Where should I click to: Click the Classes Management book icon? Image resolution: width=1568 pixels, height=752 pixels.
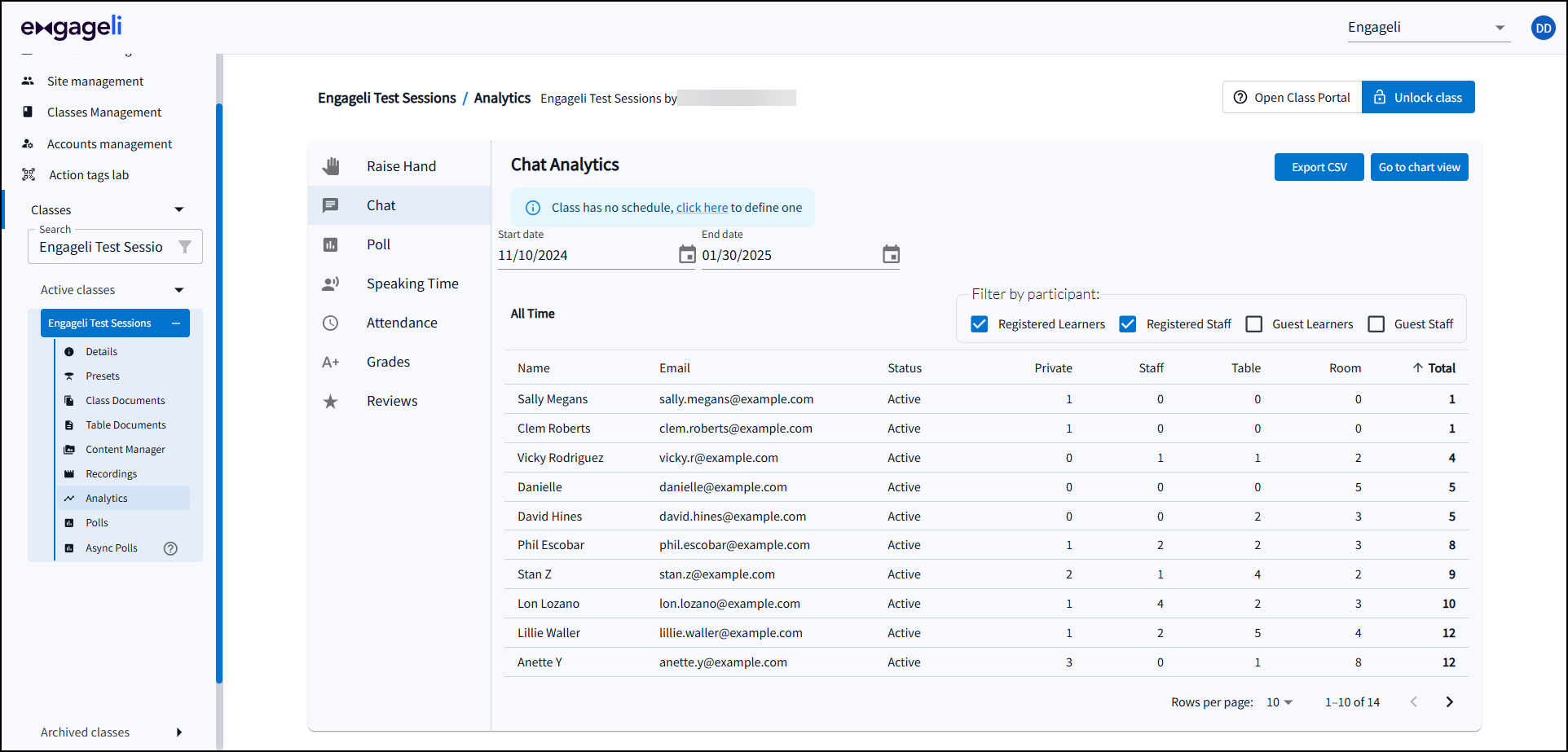(28, 112)
